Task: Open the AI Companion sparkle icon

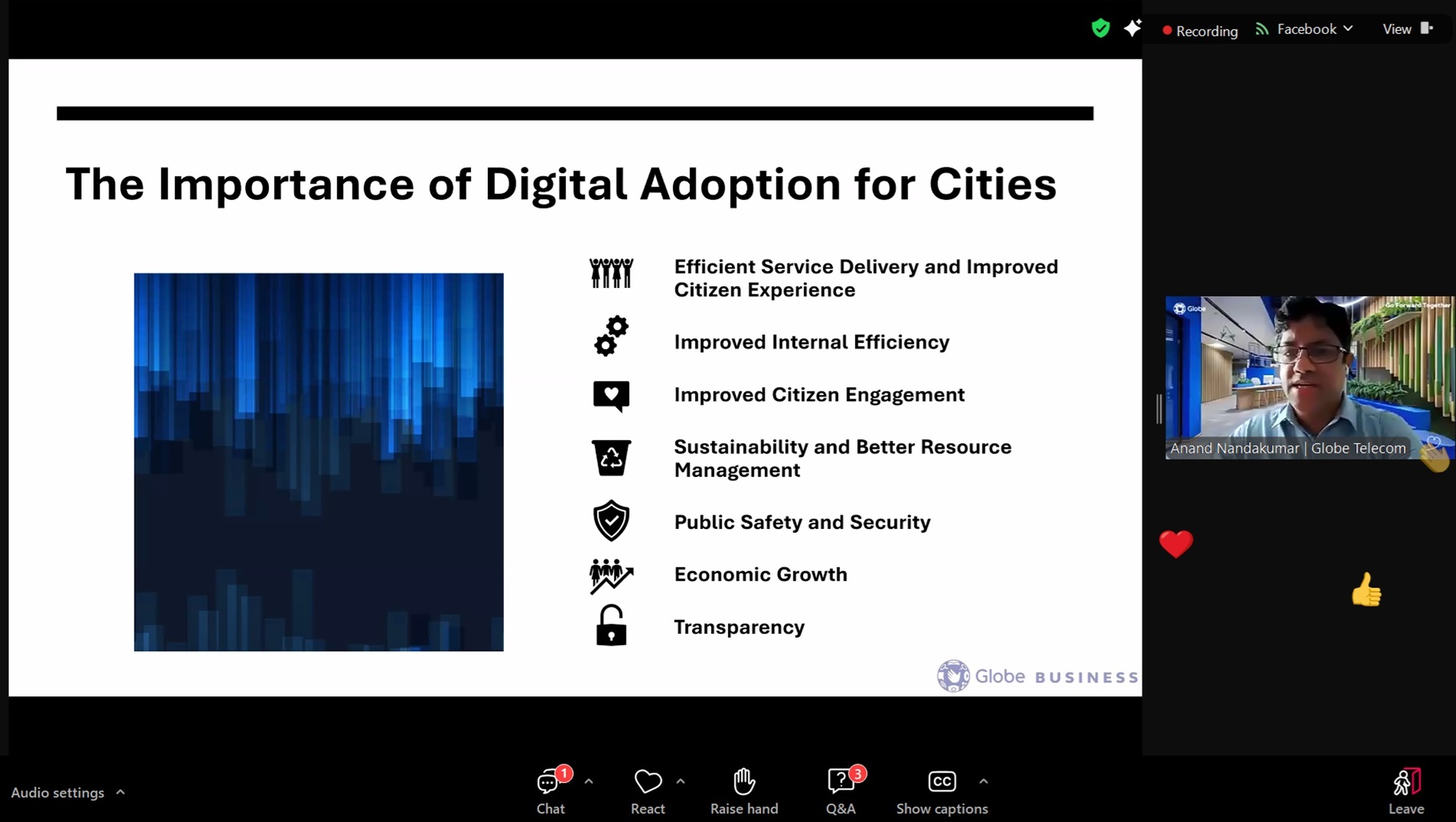Action: click(1132, 29)
